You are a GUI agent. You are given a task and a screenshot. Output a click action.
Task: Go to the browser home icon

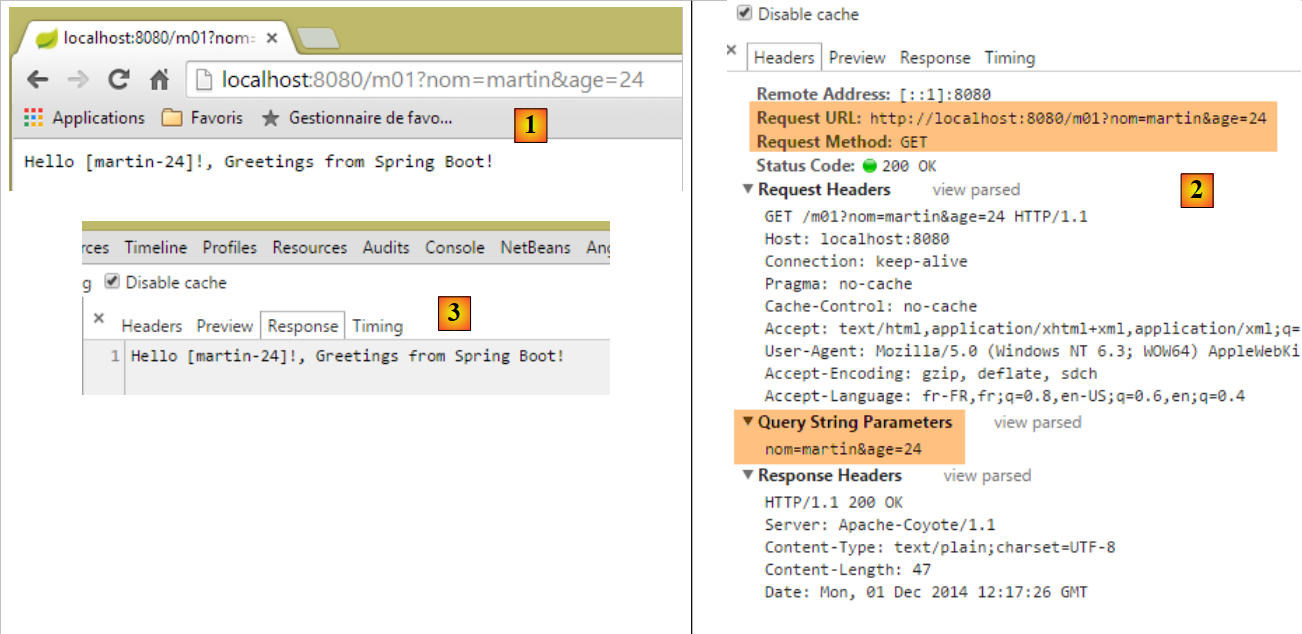coord(159,80)
